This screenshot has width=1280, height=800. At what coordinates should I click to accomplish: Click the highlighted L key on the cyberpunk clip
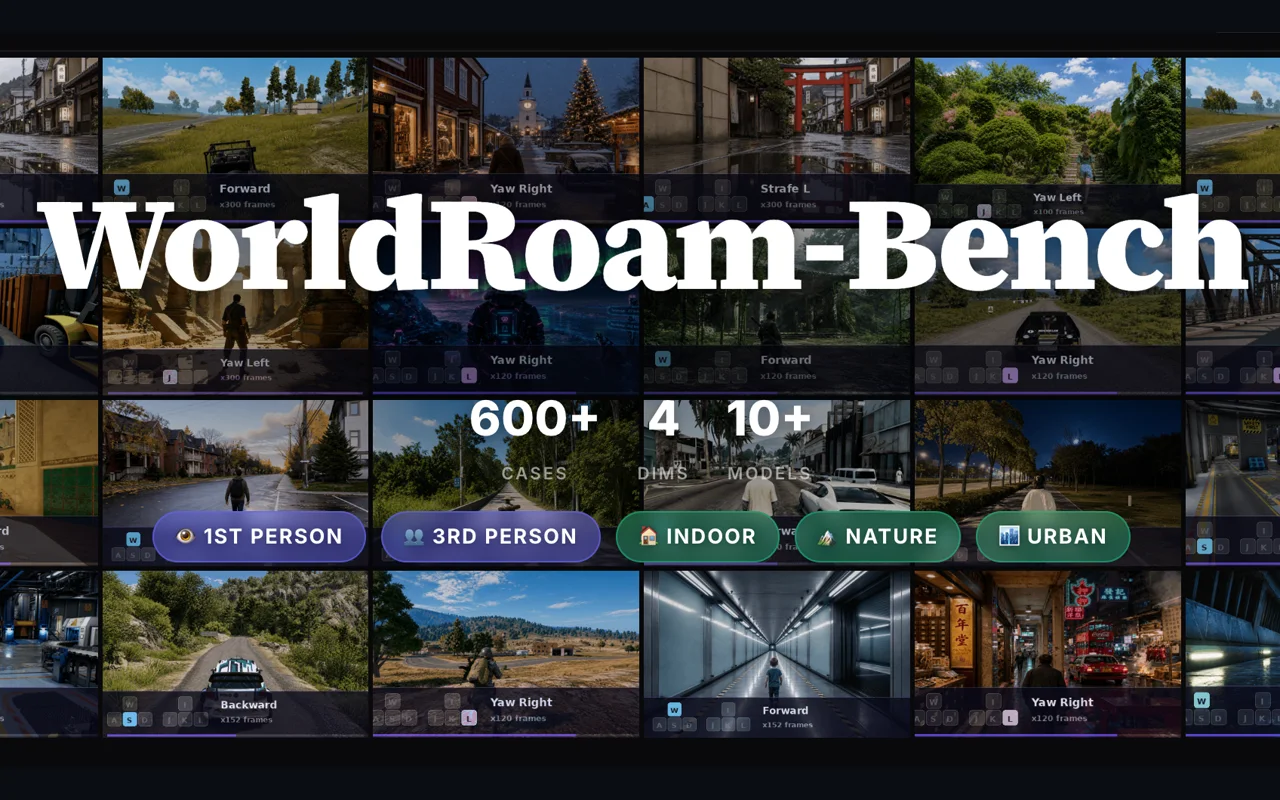click(x=469, y=376)
